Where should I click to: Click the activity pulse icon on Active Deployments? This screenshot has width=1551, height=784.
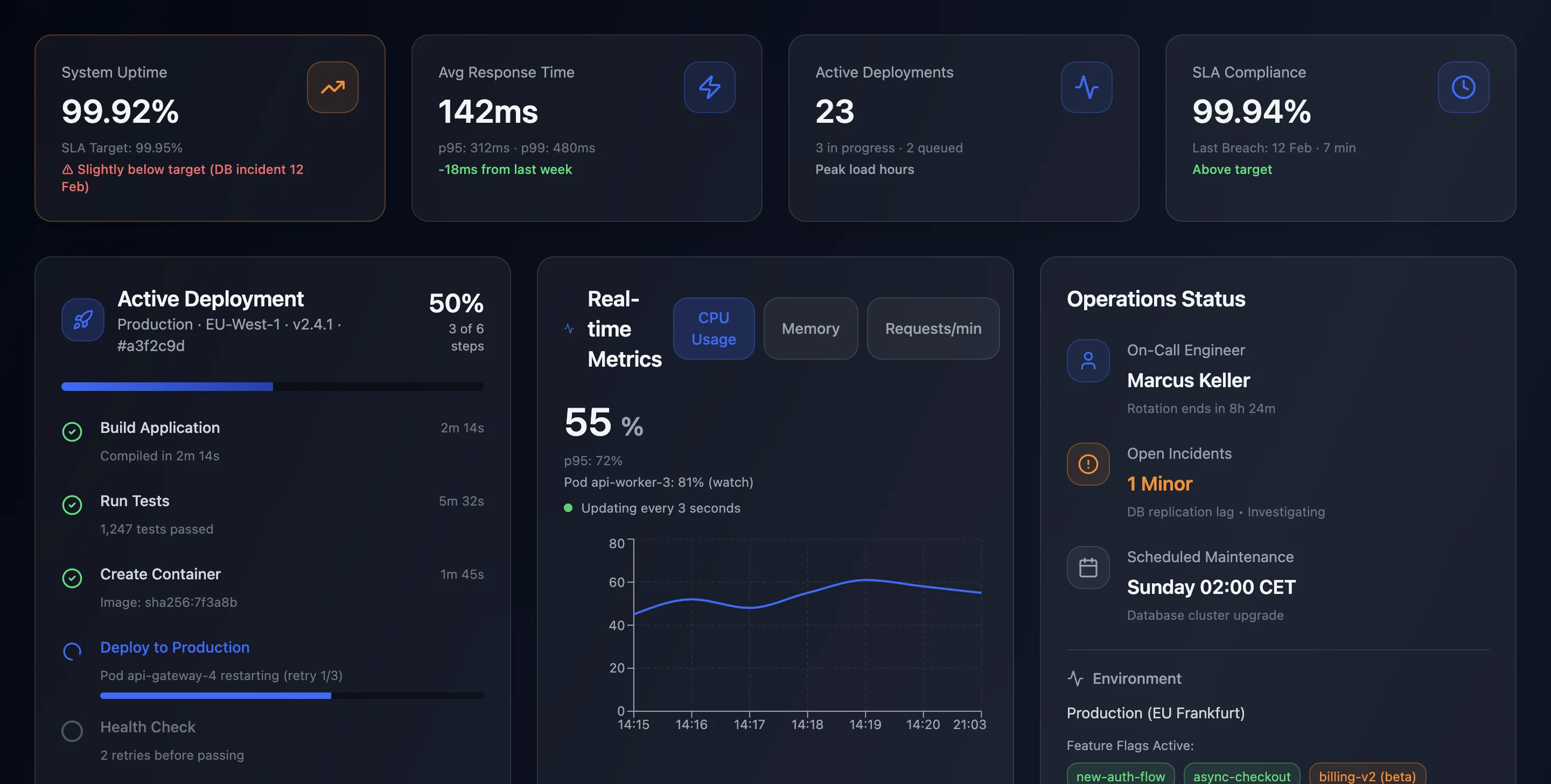(x=1086, y=87)
